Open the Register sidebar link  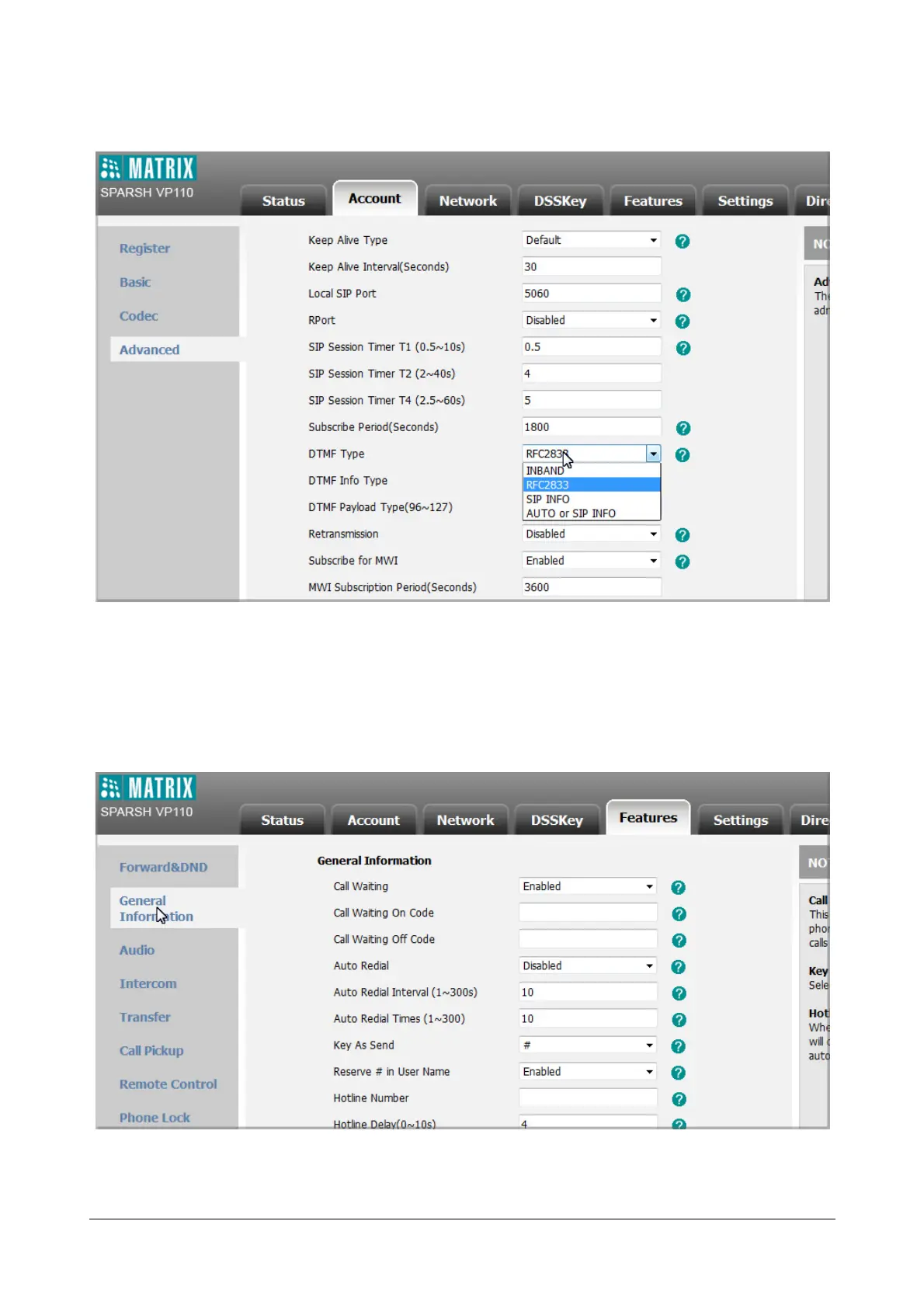coord(144,249)
